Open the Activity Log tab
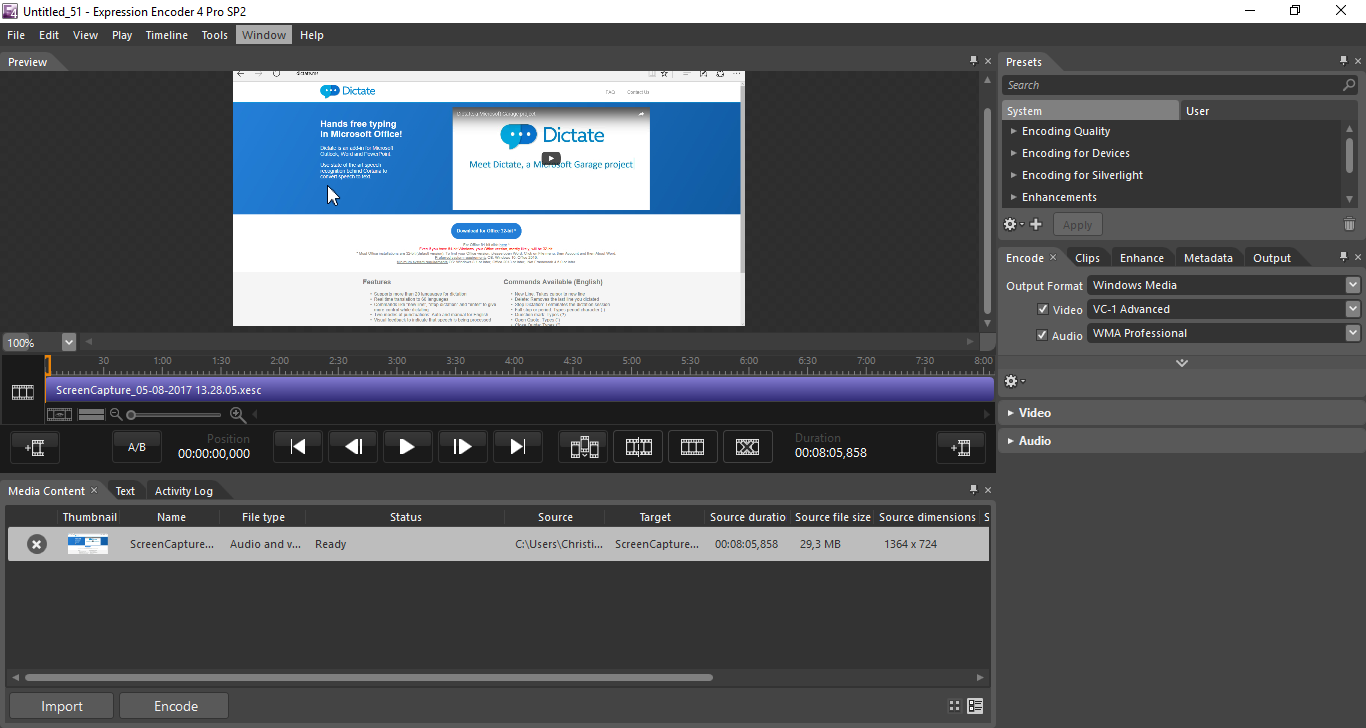Screen dimensions: 1366x728 183,491
